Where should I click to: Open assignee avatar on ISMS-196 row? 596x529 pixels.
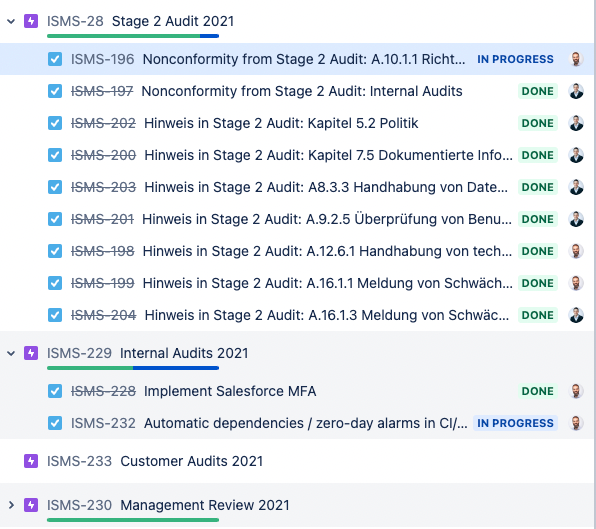(x=576, y=59)
